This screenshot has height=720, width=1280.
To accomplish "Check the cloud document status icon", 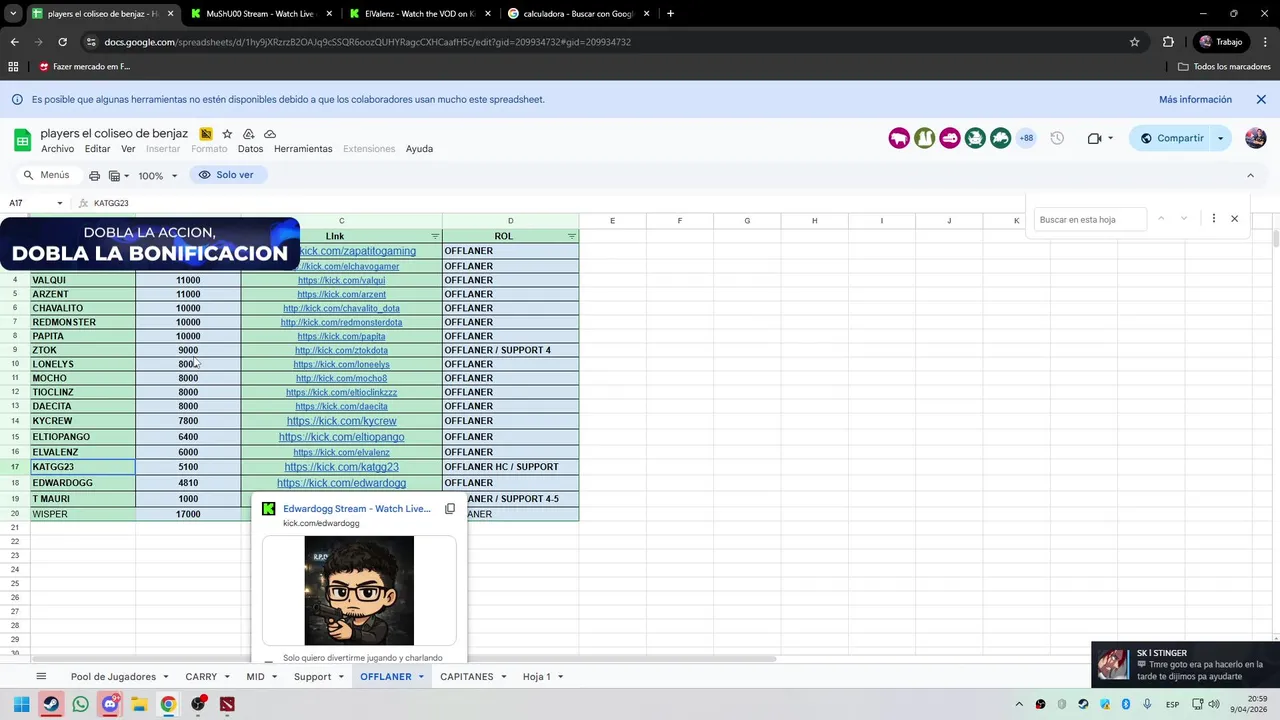I will 270,134.
